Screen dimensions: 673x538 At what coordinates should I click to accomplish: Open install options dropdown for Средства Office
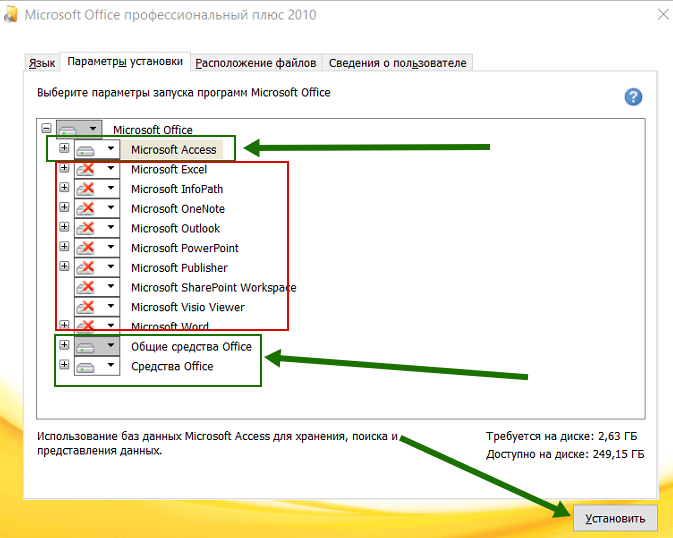[111, 365]
